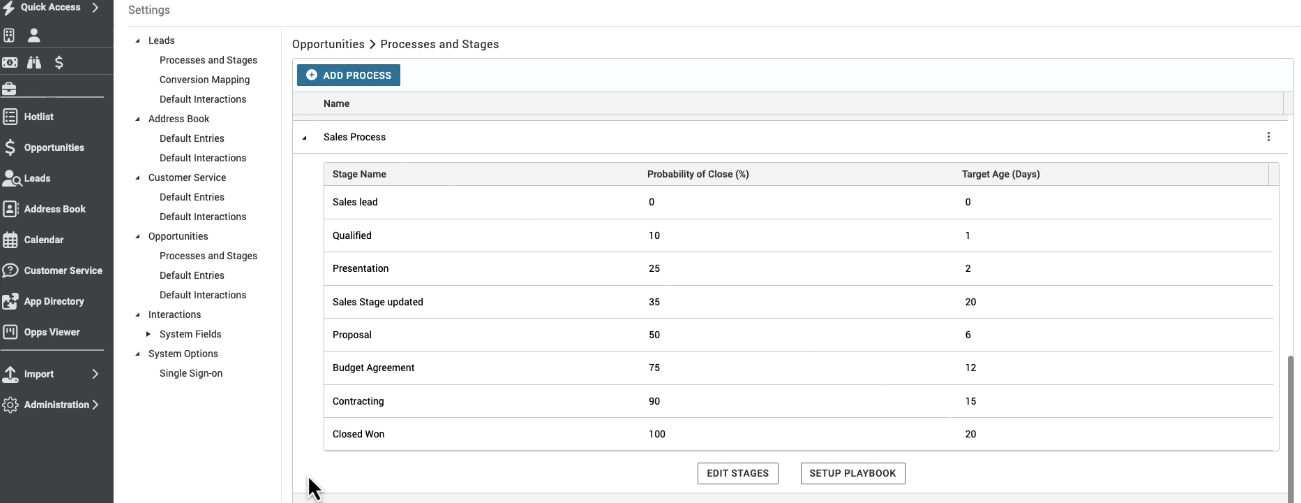Viewport: 1301px width, 503px height.
Task: Click the Presentation stage name
Action: [360, 269]
